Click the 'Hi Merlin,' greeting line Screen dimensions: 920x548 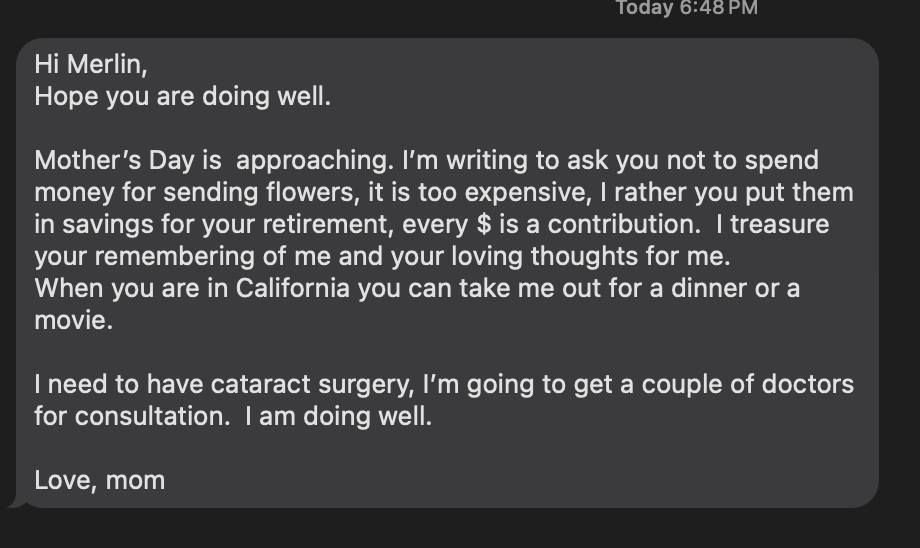91,64
